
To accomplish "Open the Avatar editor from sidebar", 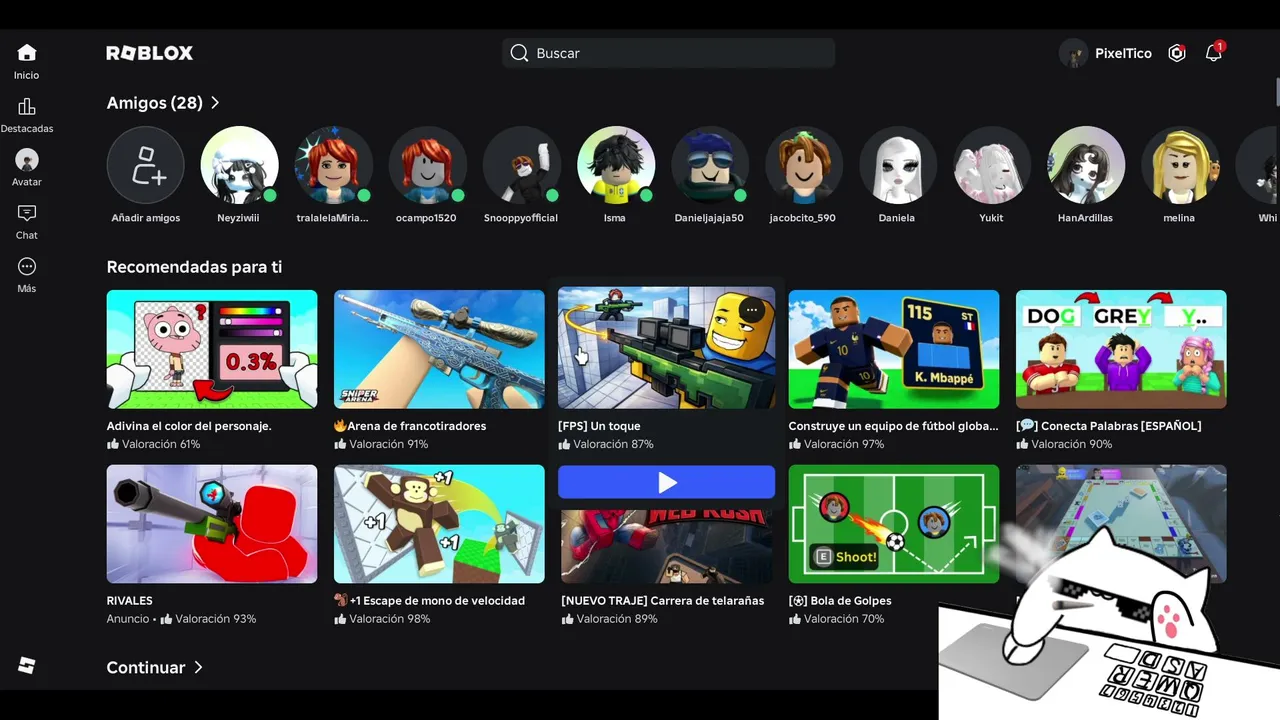I will coord(27,168).
